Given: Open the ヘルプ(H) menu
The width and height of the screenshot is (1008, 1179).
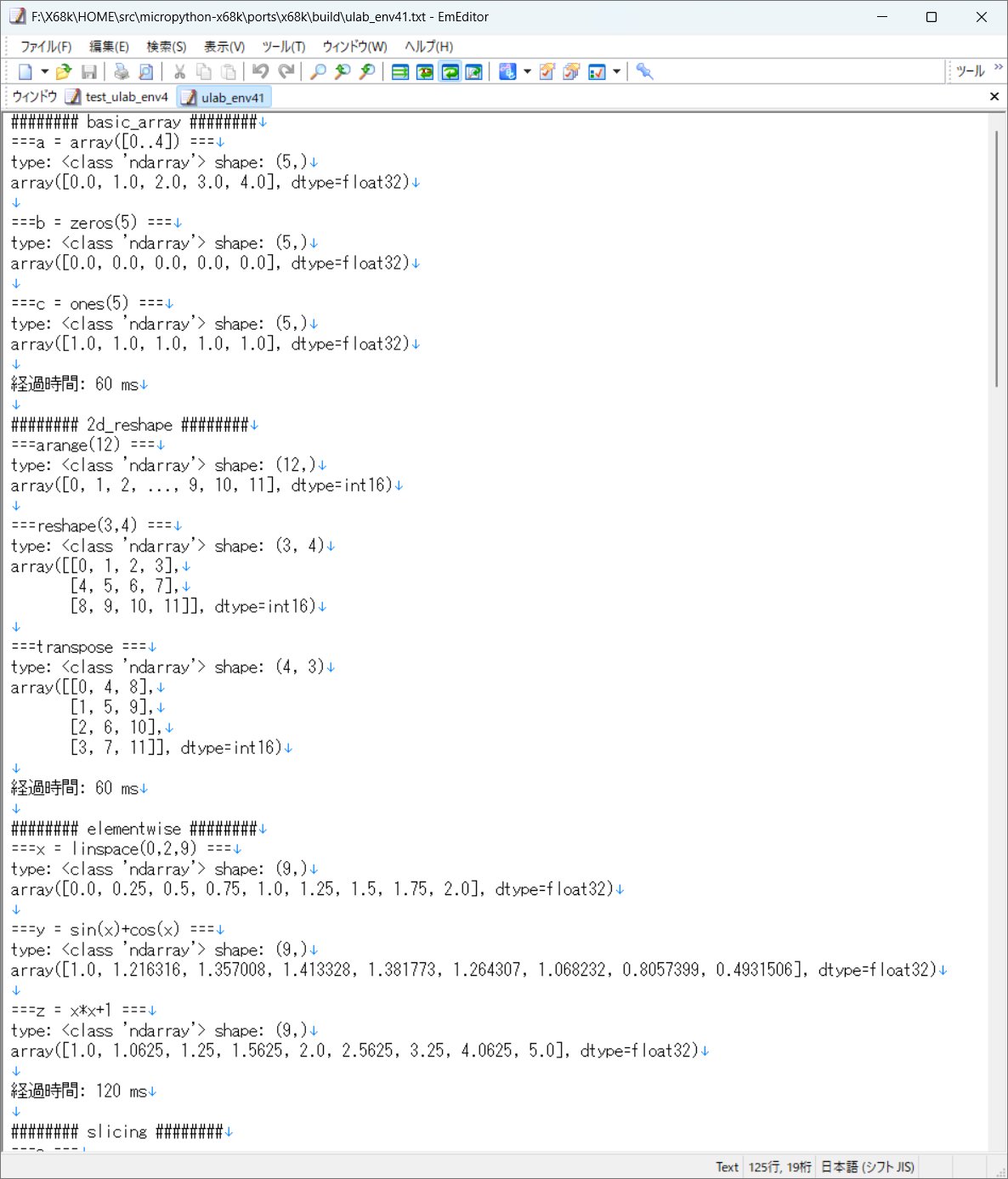Looking at the screenshot, I should click(x=428, y=47).
